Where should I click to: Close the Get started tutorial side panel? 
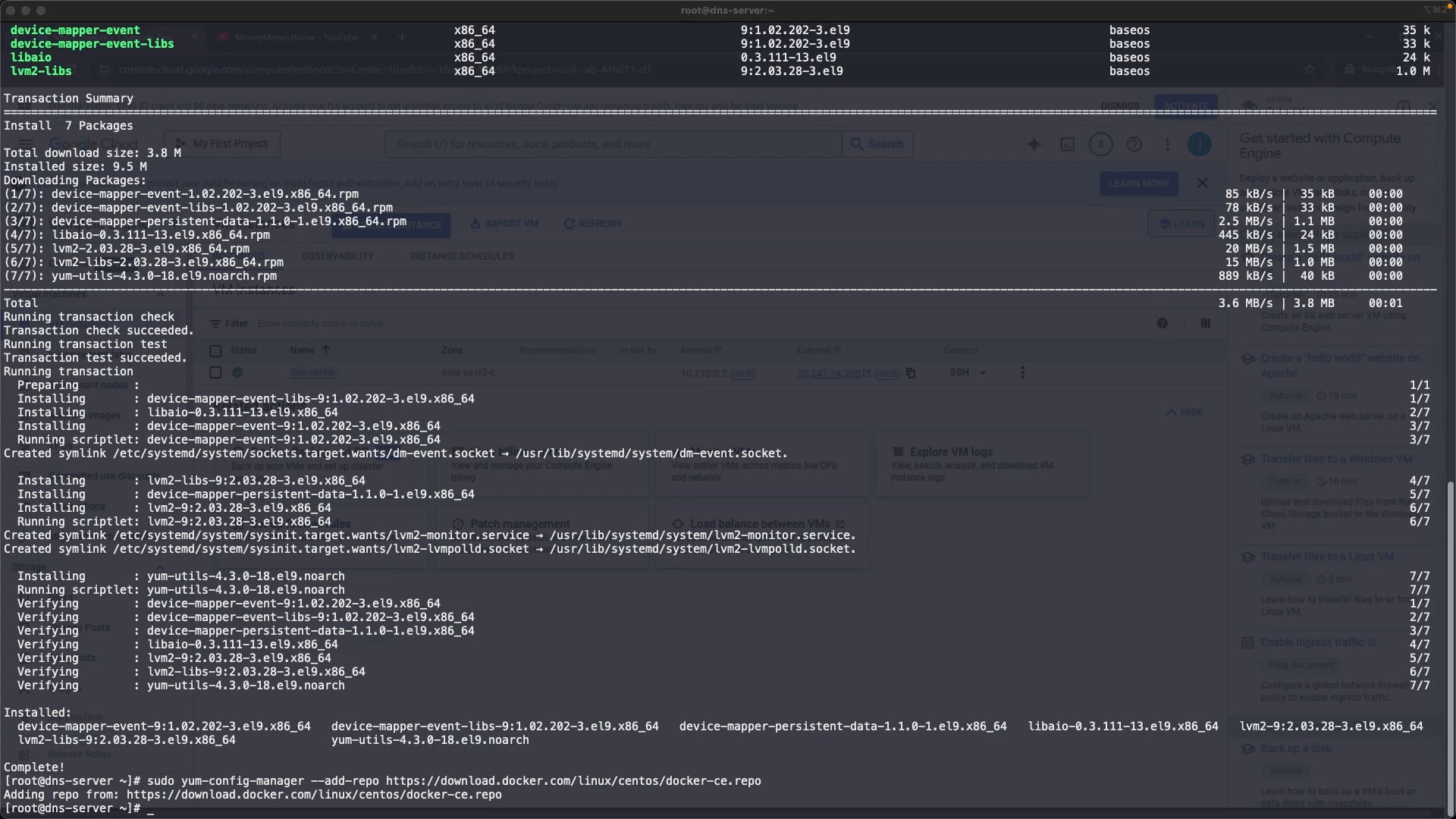pos(1432,105)
